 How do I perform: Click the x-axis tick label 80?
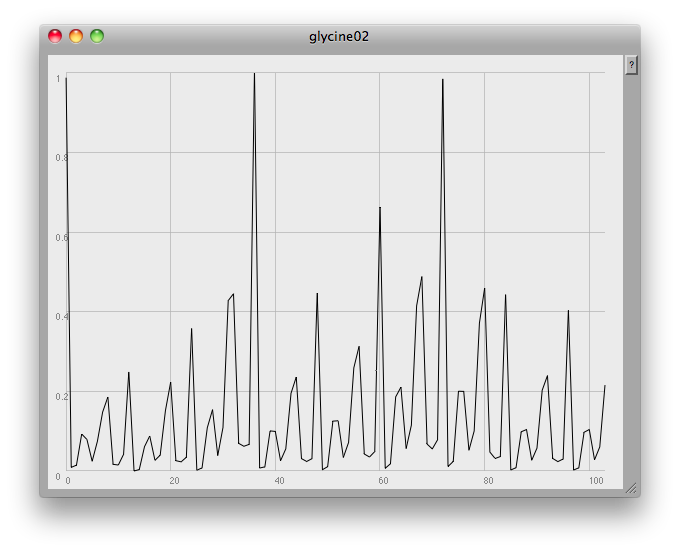[488, 481]
